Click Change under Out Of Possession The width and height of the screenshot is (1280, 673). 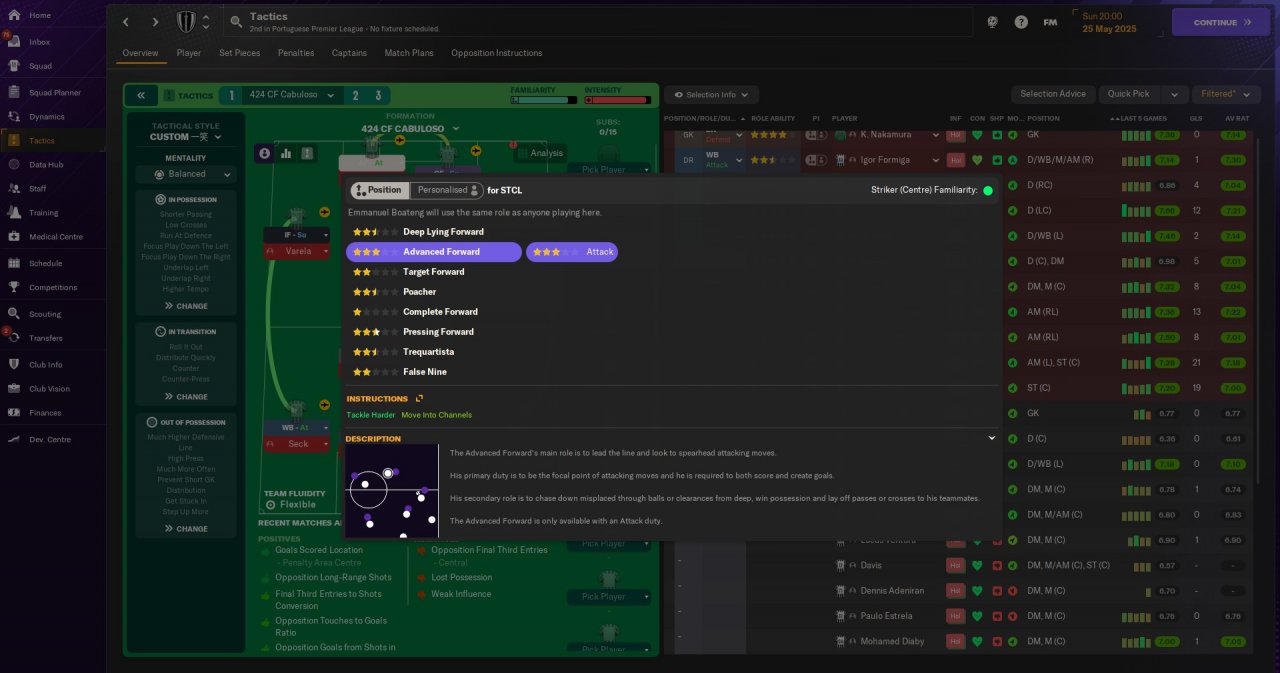186,529
